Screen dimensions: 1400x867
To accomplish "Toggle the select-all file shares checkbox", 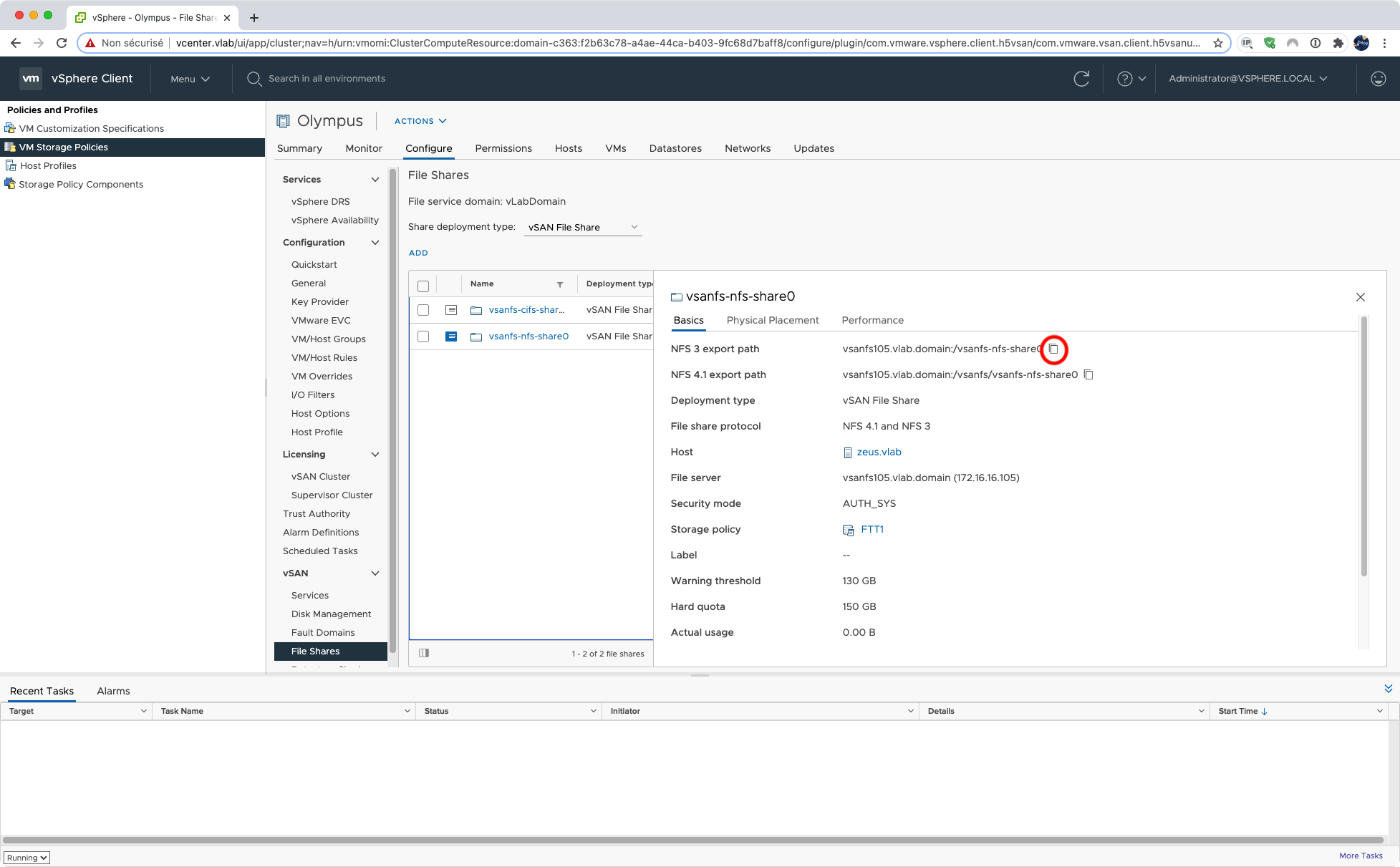I will point(423,286).
